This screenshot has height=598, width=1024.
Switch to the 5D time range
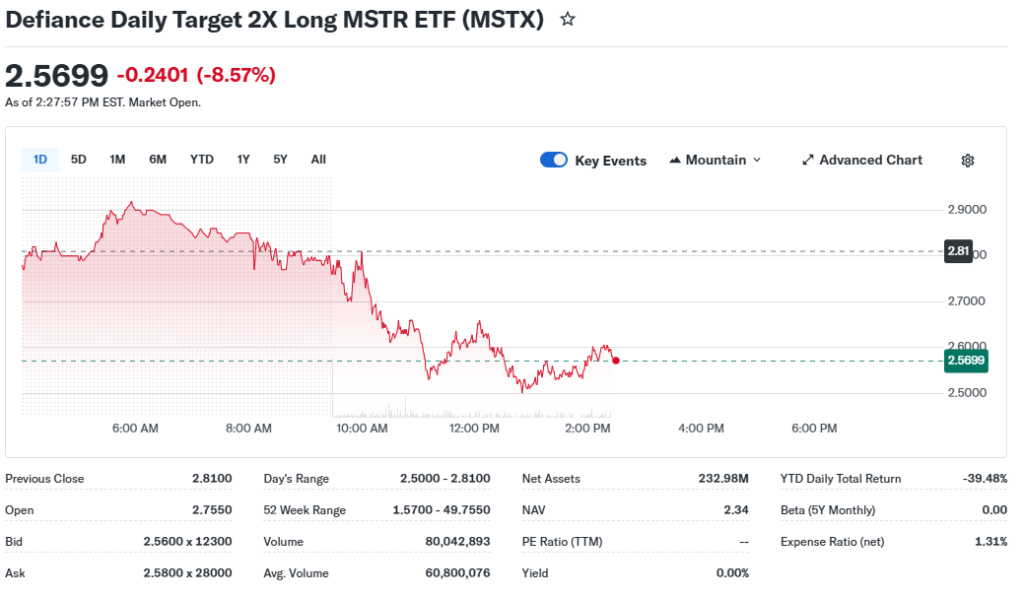(x=79, y=159)
